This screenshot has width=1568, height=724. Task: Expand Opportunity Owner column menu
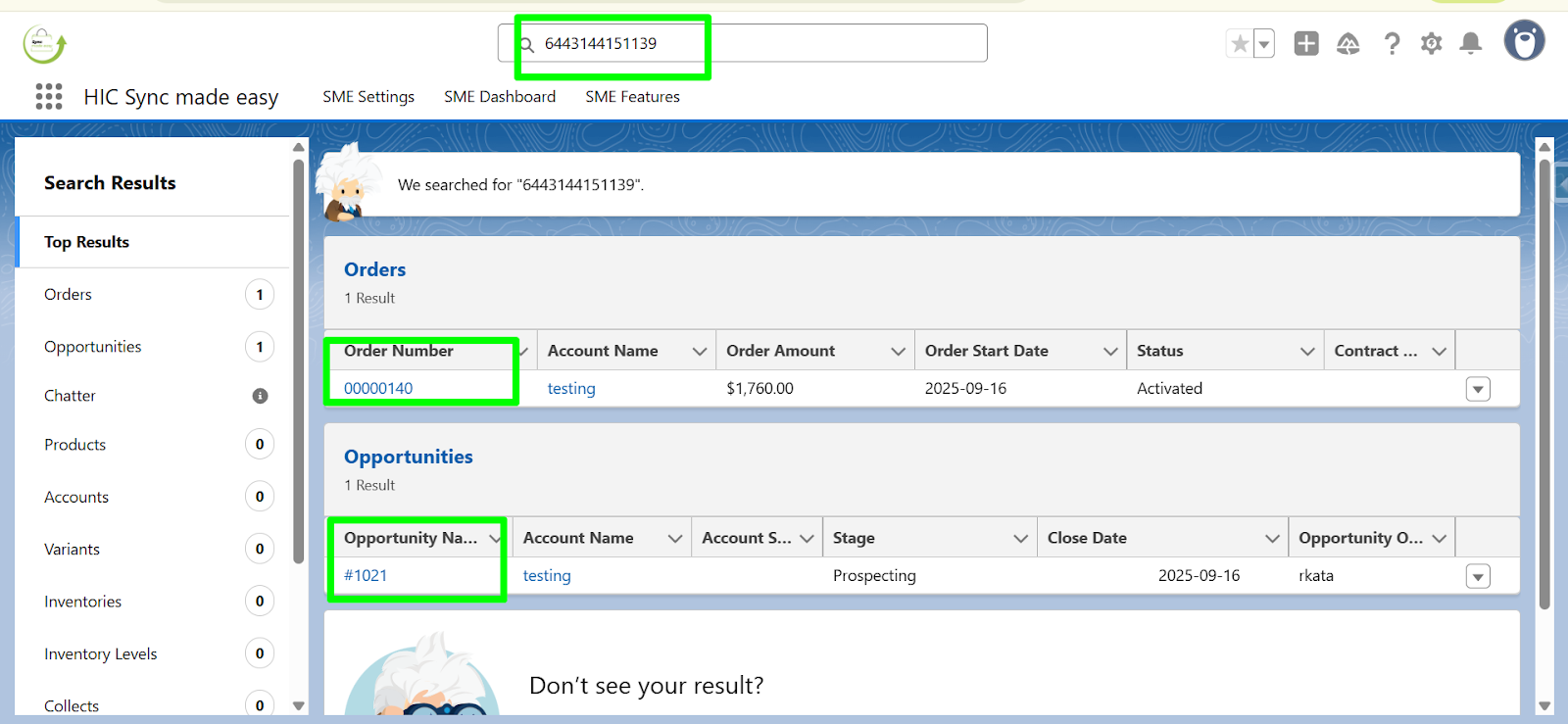[1439, 538]
